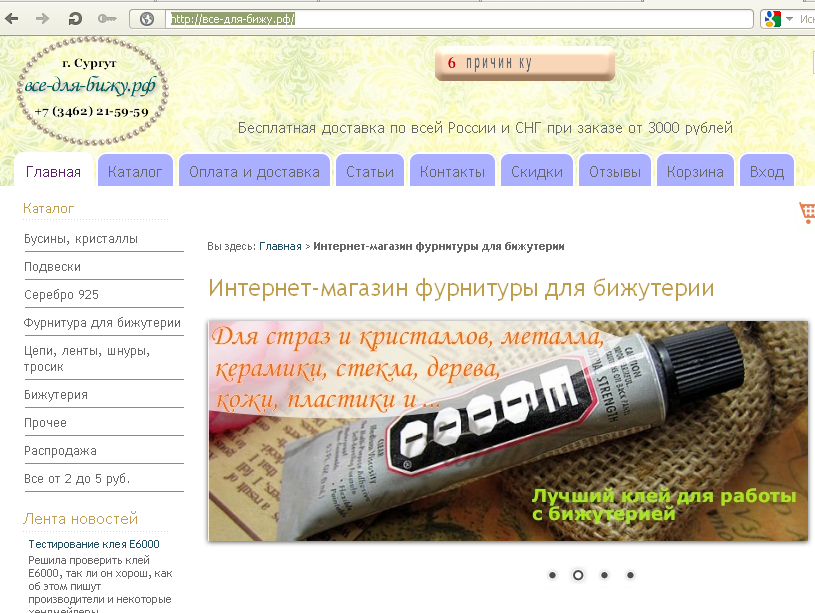Open the Статьи tab
Image resolution: width=815 pixels, height=613 pixels.
pos(370,171)
